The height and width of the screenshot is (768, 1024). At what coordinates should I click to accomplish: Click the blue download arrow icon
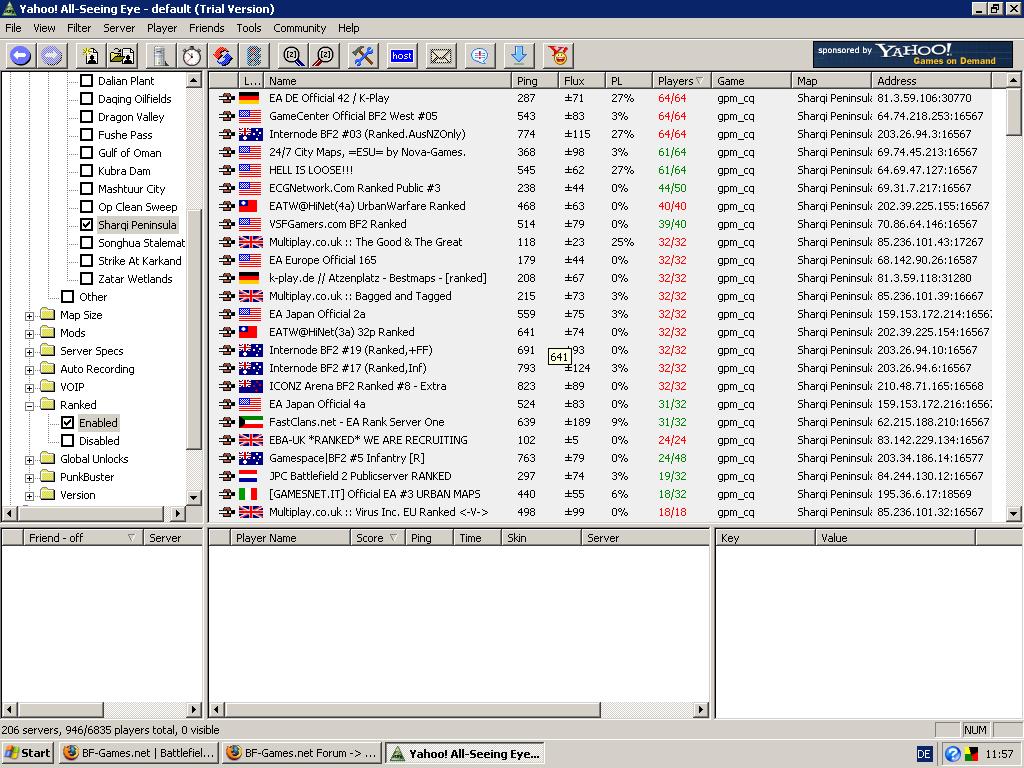coord(518,56)
